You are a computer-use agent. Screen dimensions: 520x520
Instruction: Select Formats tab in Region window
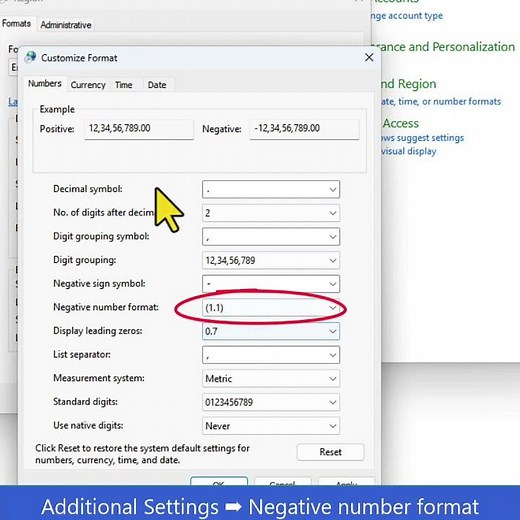(x=16, y=23)
